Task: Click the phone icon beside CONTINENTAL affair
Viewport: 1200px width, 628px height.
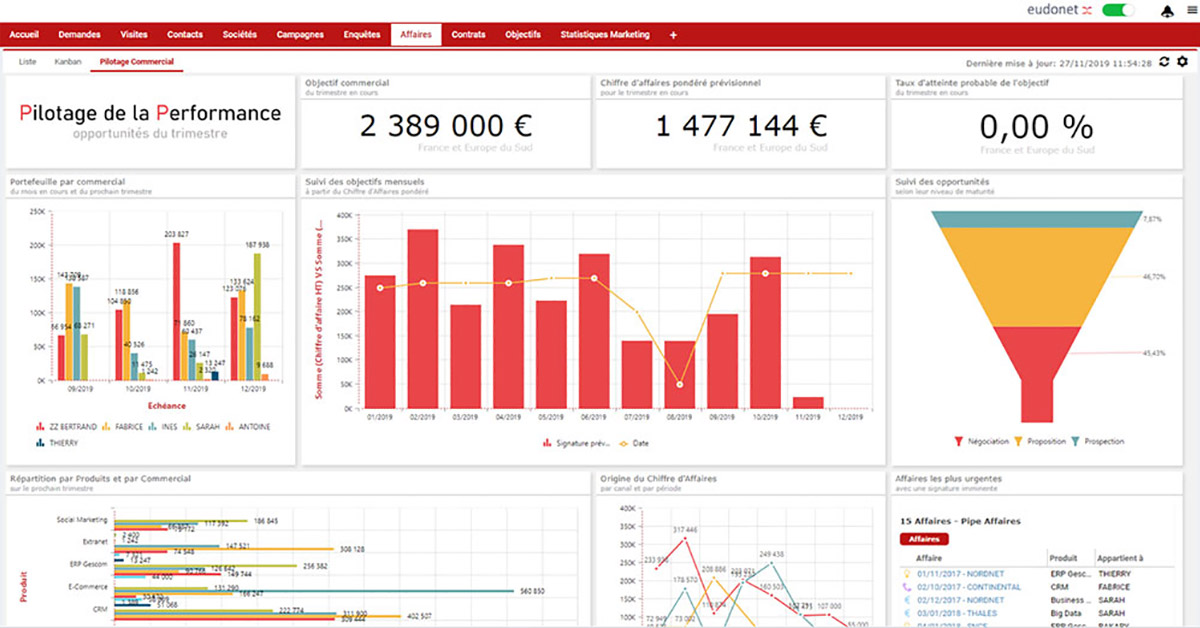Action: pyautogui.click(x=906, y=587)
